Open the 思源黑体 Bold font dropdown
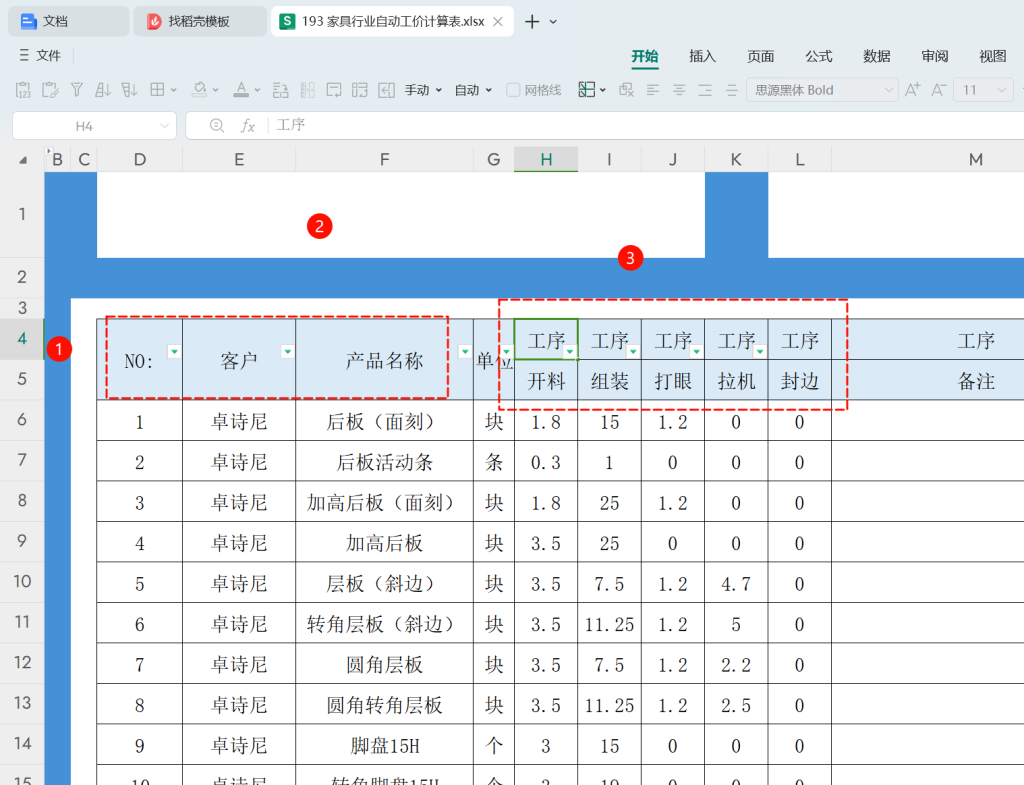Viewport: 1024px width, 785px height. click(888, 90)
